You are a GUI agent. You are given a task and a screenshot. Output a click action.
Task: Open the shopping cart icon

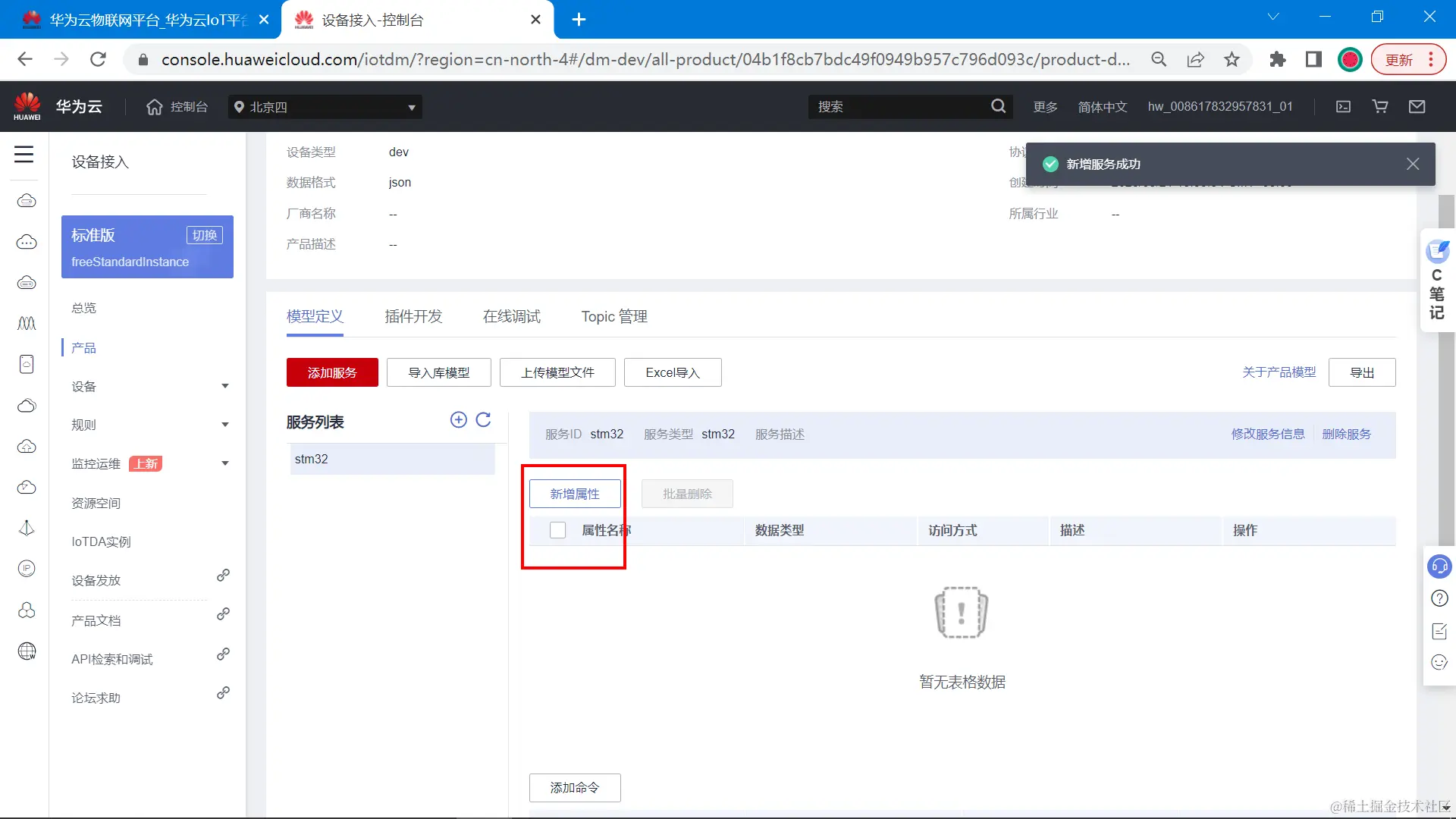click(1380, 107)
